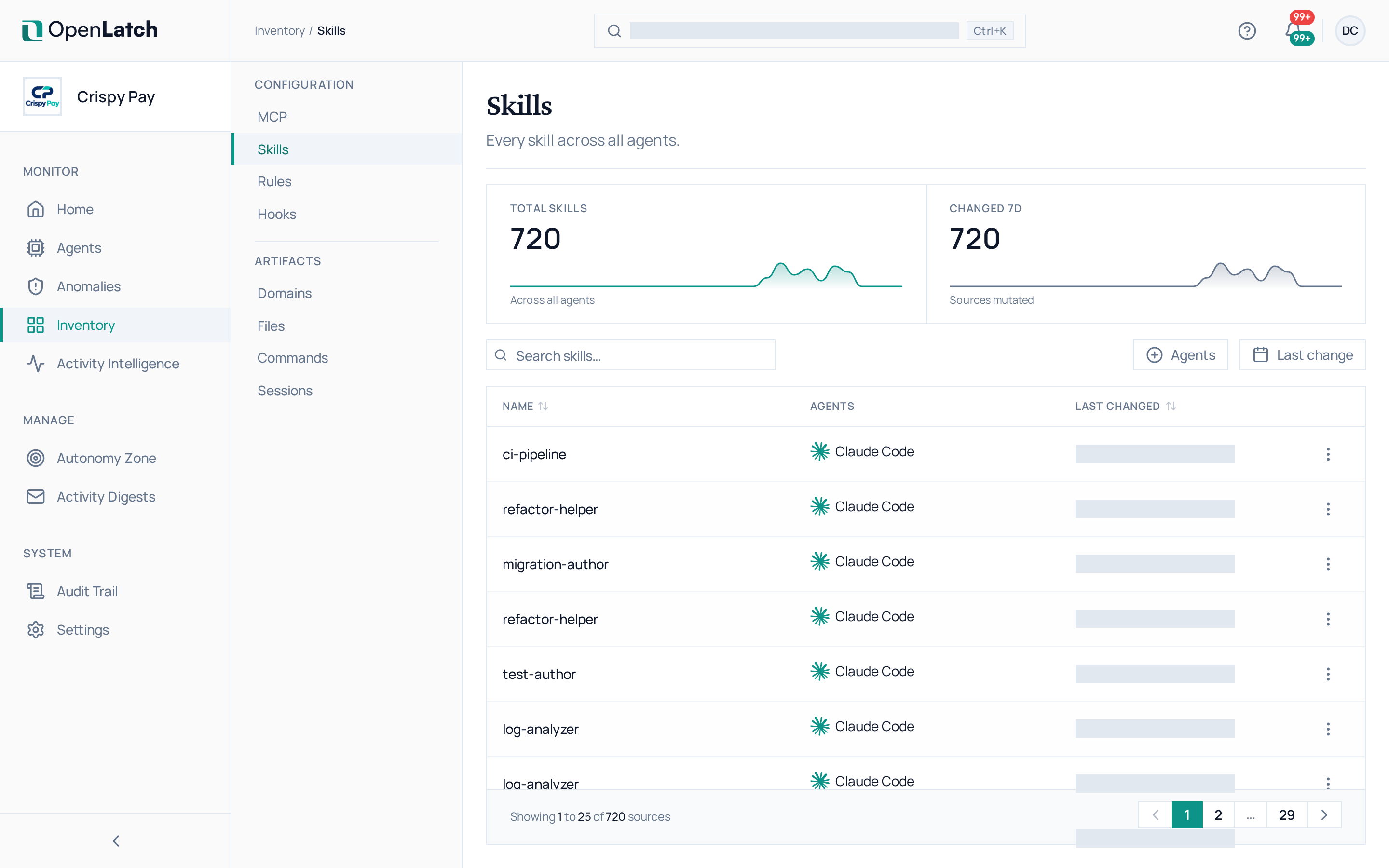Open Anomalies shield item
The image size is (1389, 868).
tap(115, 286)
